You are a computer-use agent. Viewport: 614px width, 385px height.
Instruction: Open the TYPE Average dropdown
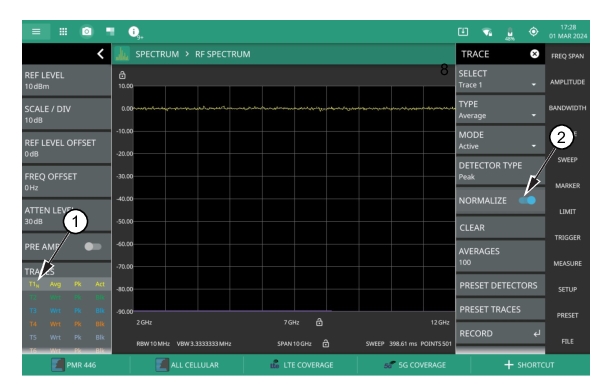coord(500,110)
